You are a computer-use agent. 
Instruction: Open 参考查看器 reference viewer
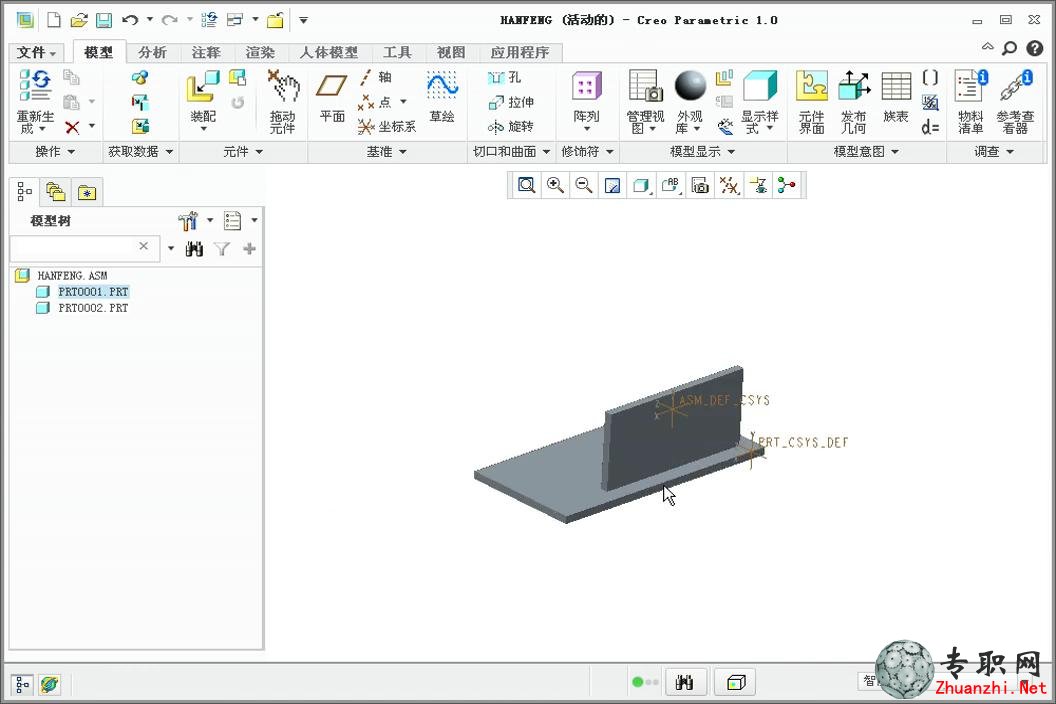point(1015,102)
